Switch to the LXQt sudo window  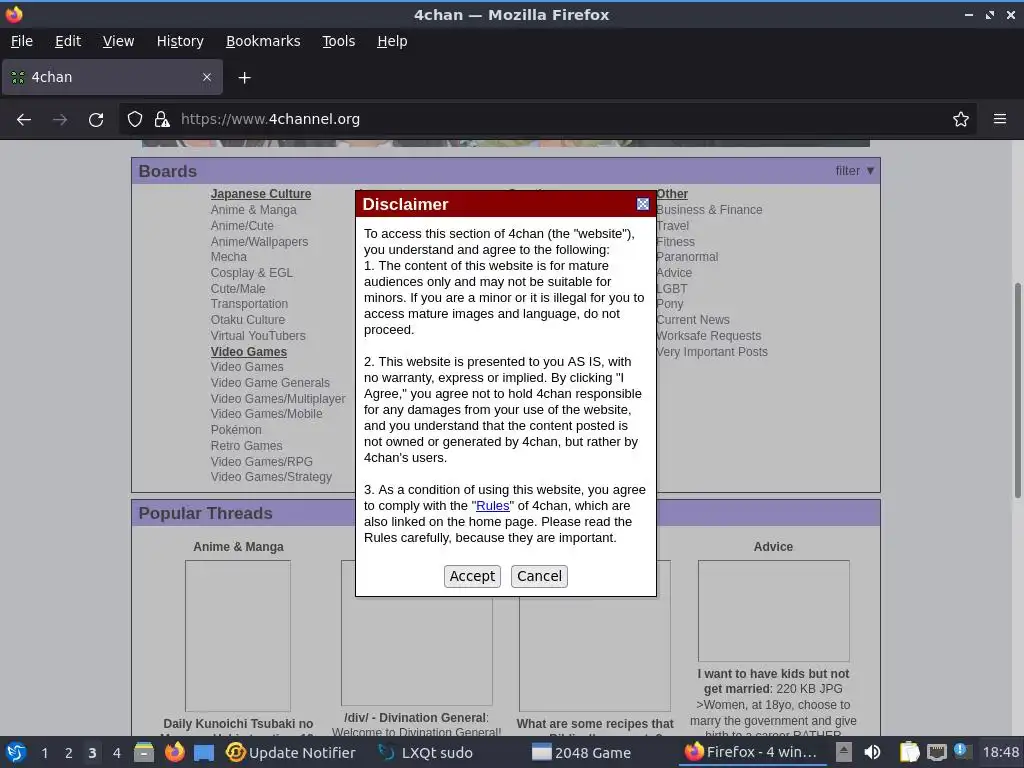[x=426, y=752]
